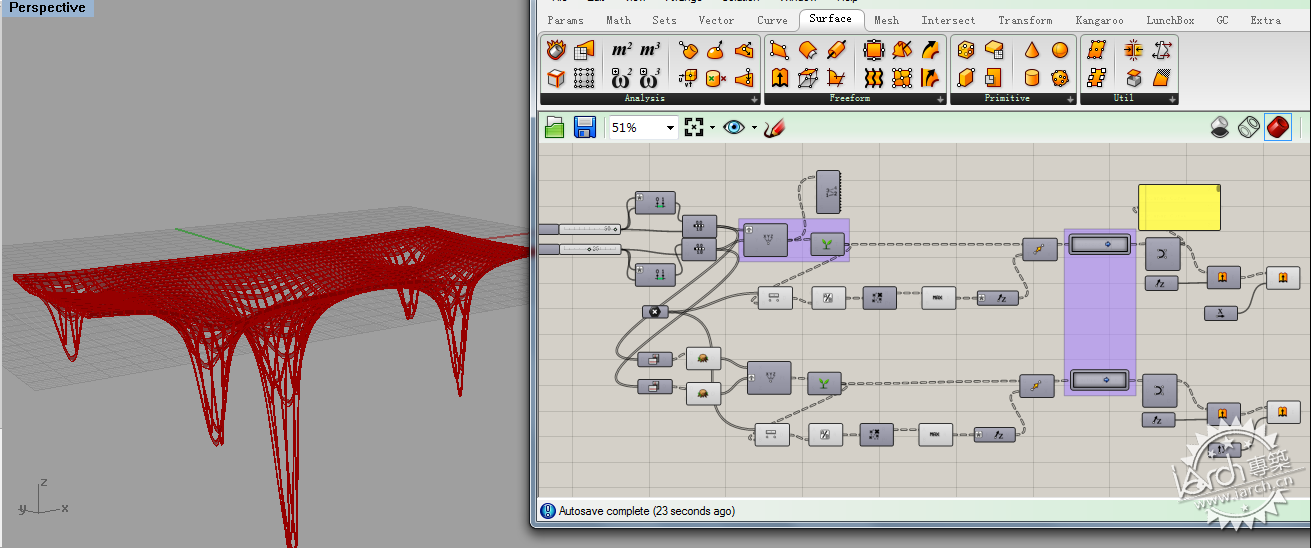Screen dimensions: 1311x548
Task: Click the black X toggle capsule on canvas
Action: pyautogui.click(x=656, y=312)
